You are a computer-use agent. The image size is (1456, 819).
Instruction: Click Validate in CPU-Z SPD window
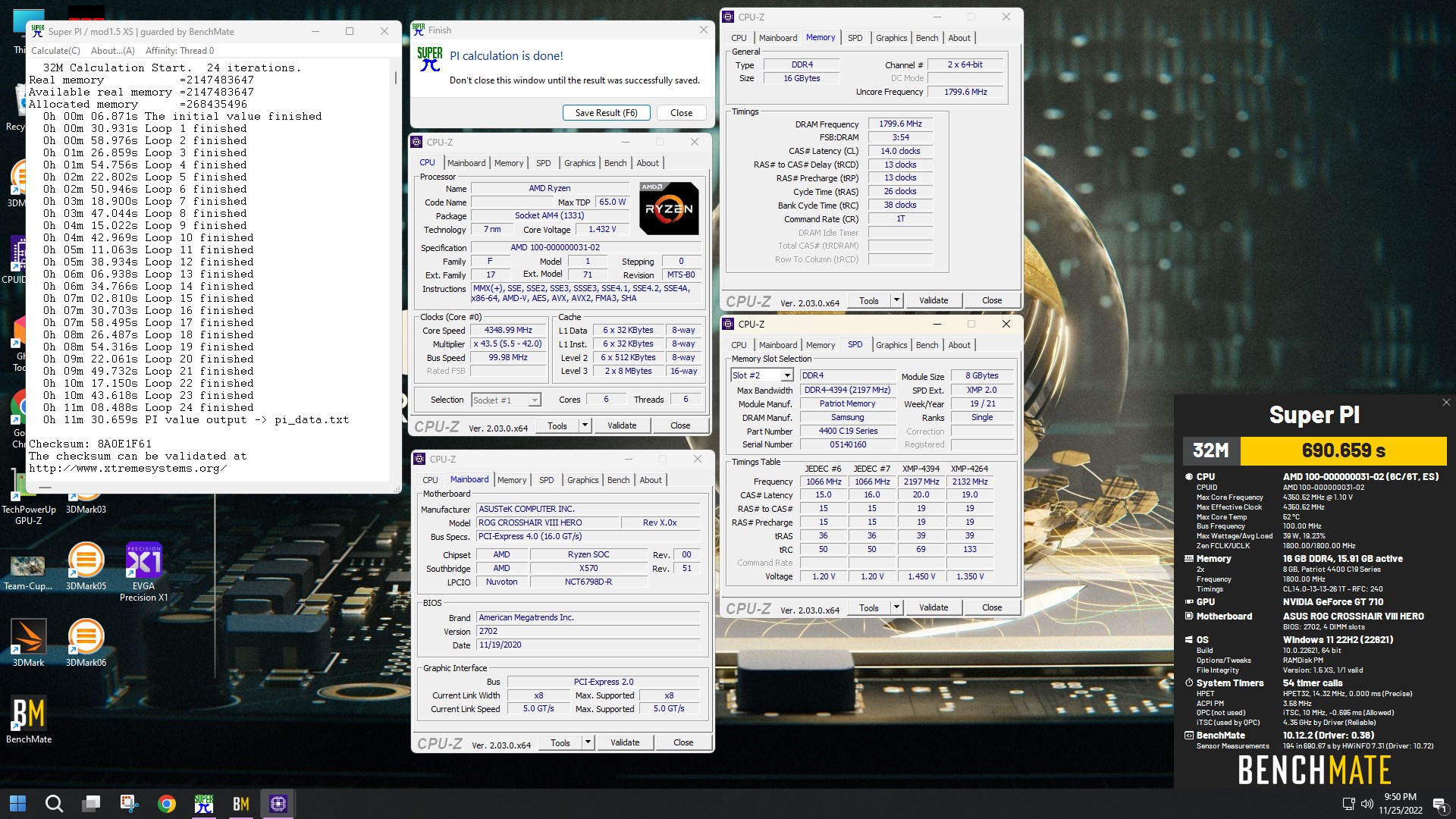[x=934, y=607]
